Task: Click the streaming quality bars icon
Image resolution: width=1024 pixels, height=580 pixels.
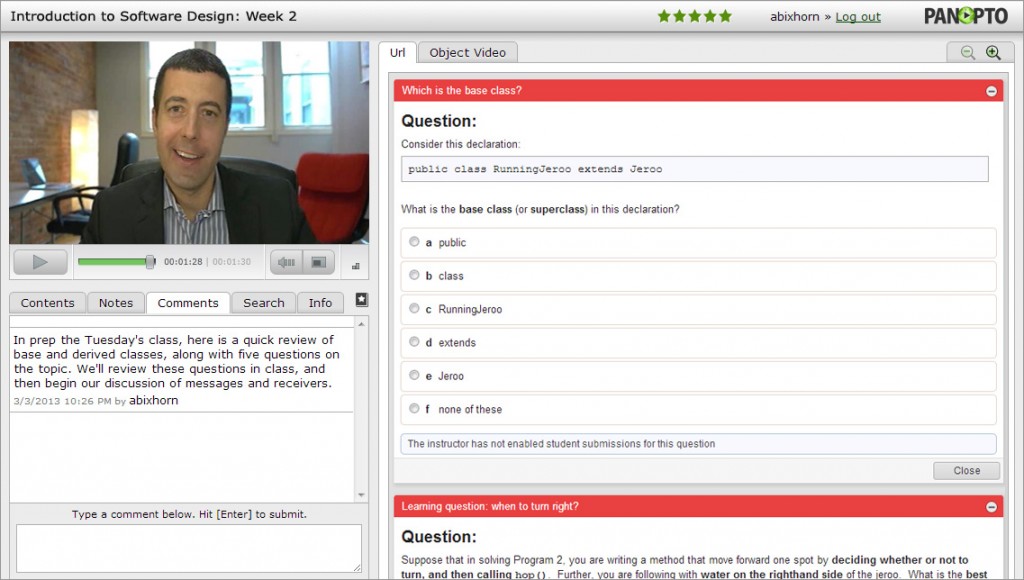Action: [355, 266]
